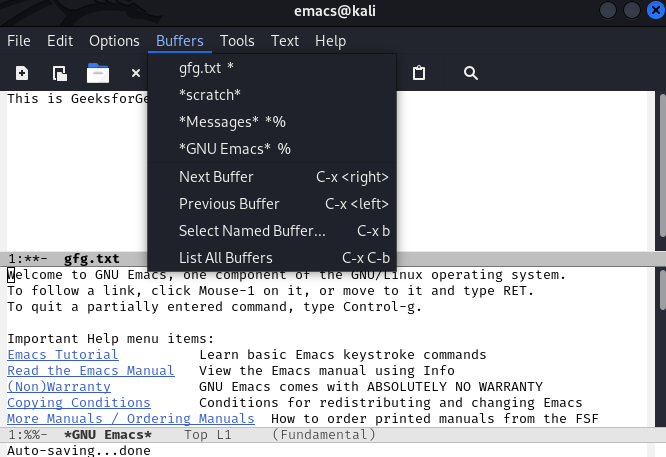Open the Options menu
The height and width of the screenshot is (457, 666).
tap(114, 41)
